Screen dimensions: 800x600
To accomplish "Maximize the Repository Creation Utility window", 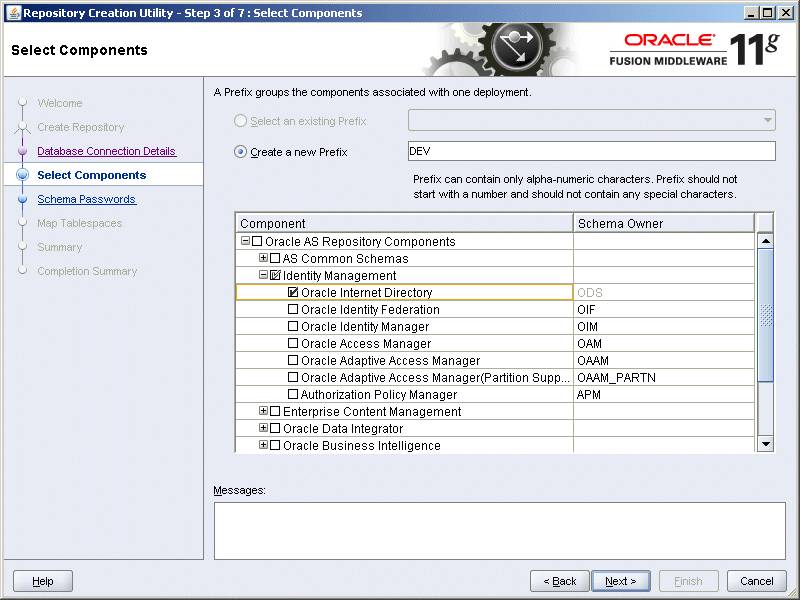I will (x=767, y=13).
